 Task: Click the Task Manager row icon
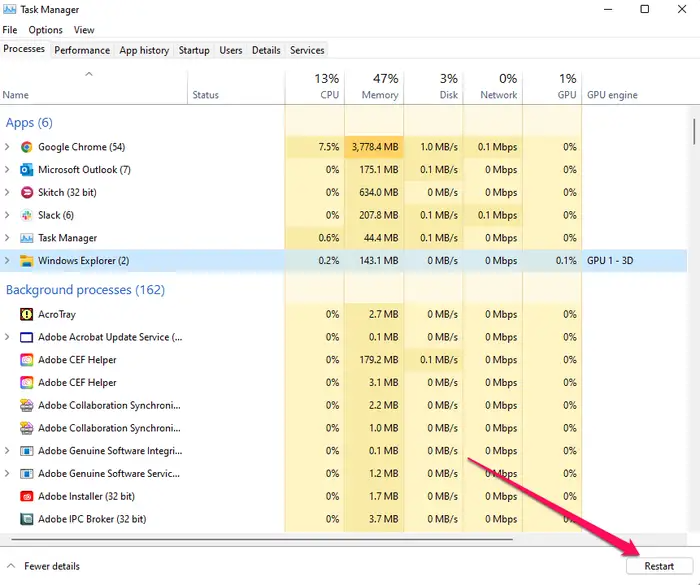(26, 238)
